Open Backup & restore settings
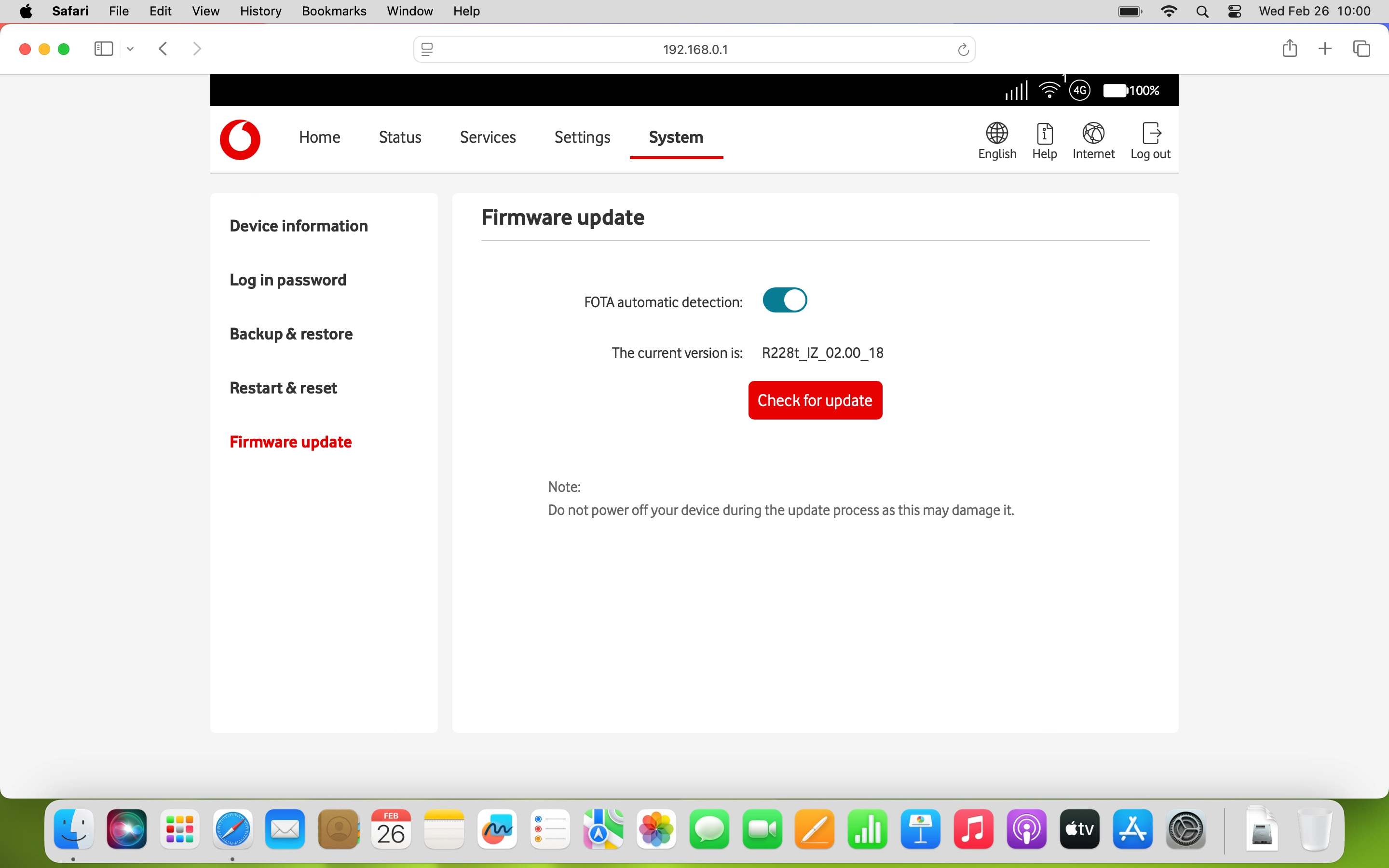Image resolution: width=1389 pixels, height=868 pixels. click(291, 334)
